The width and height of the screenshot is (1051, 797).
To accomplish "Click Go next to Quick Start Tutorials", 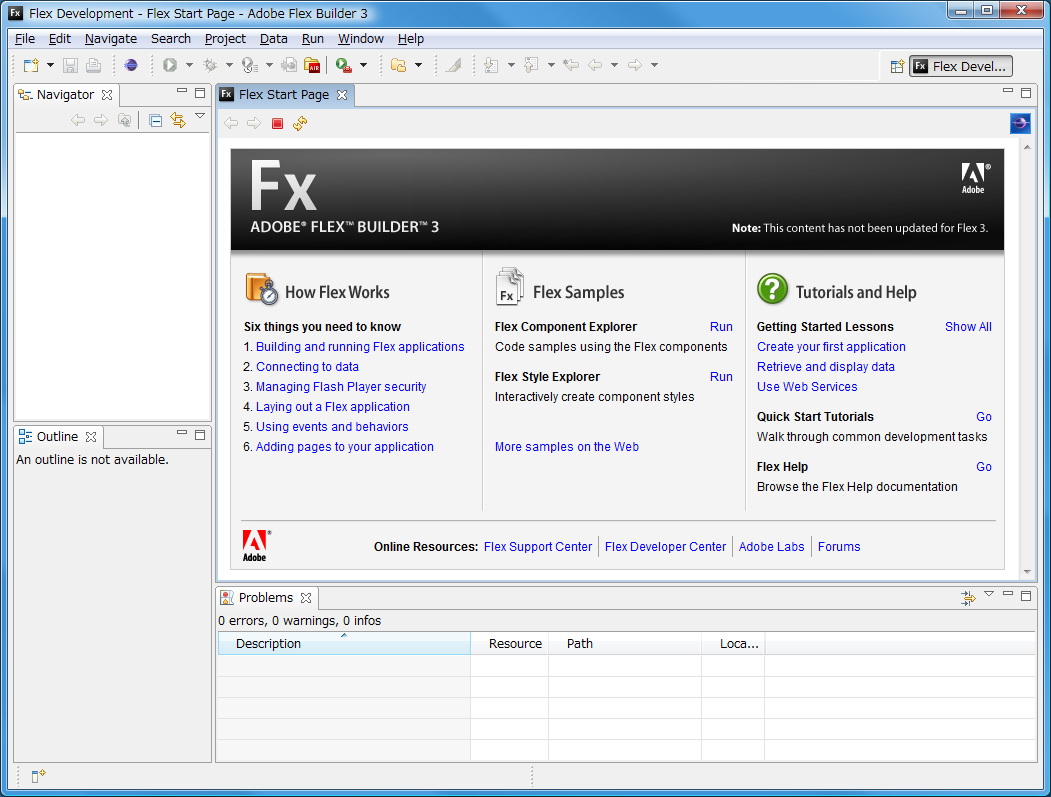I will click(983, 417).
